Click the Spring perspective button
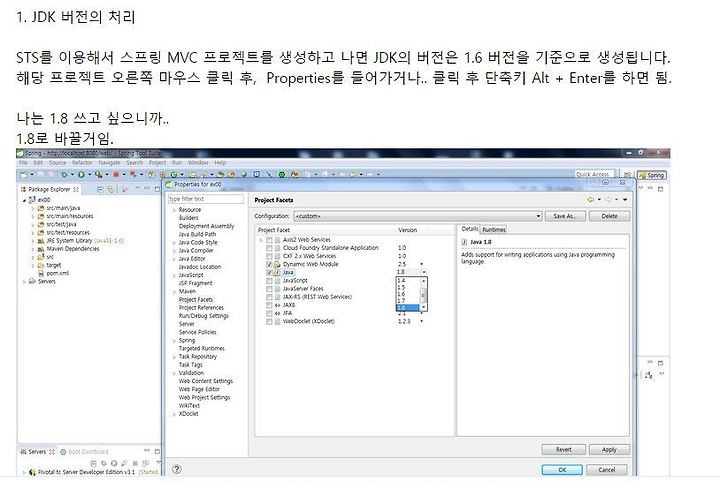The height and width of the screenshot is (482, 720). [652, 175]
